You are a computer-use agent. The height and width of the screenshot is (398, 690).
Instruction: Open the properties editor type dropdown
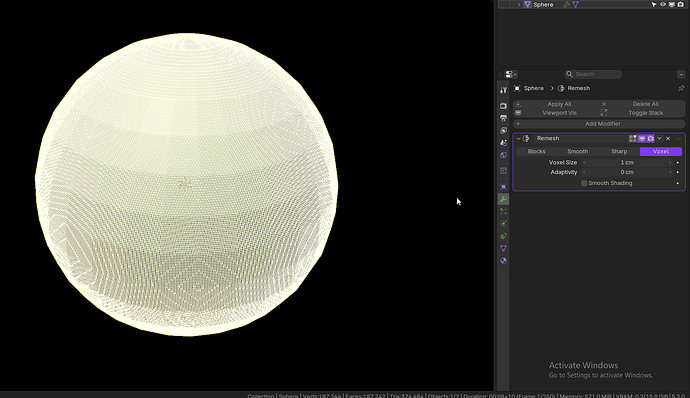(x=510, y=74)
